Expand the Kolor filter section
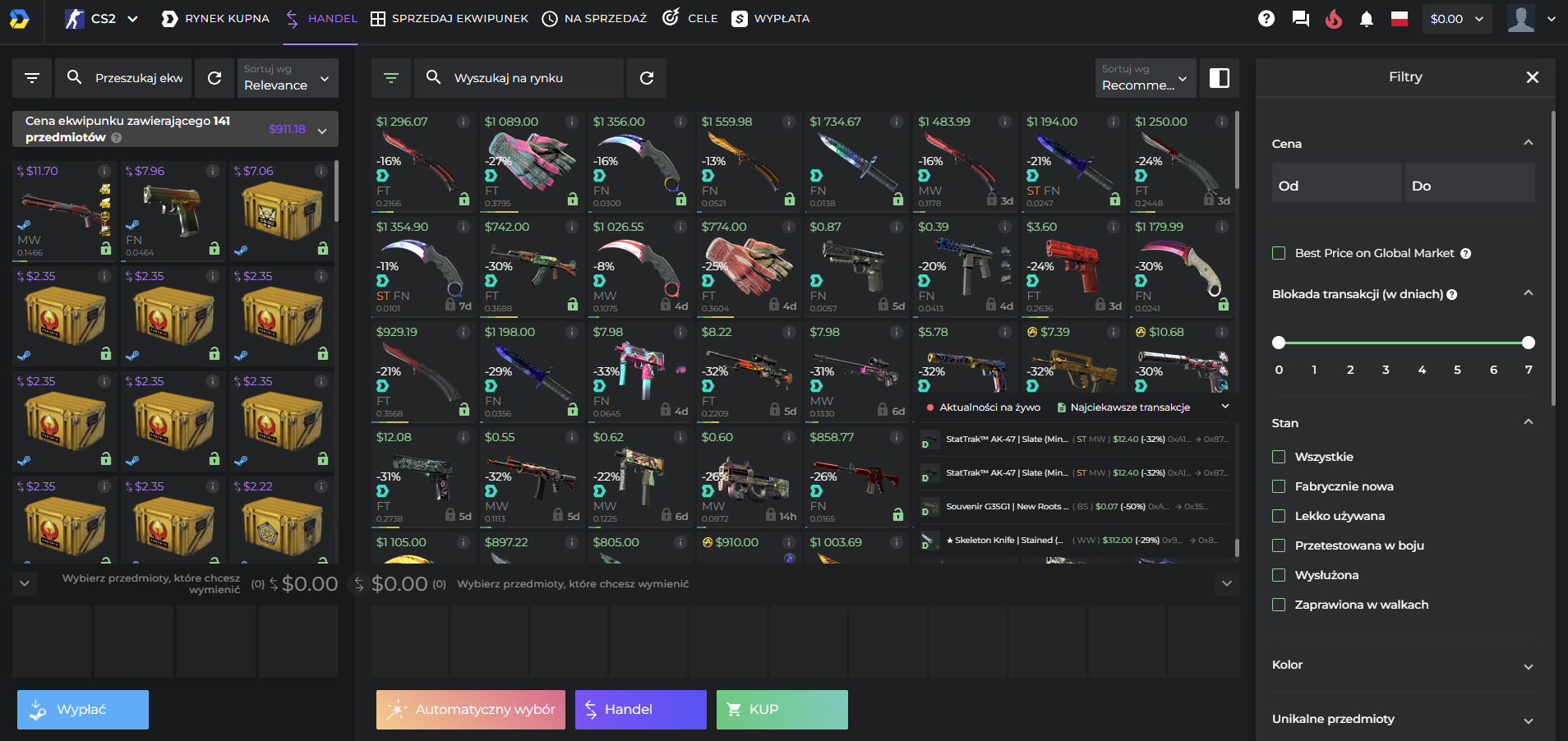Screen dimensions: 1568x741 [x=1405, y=665]
